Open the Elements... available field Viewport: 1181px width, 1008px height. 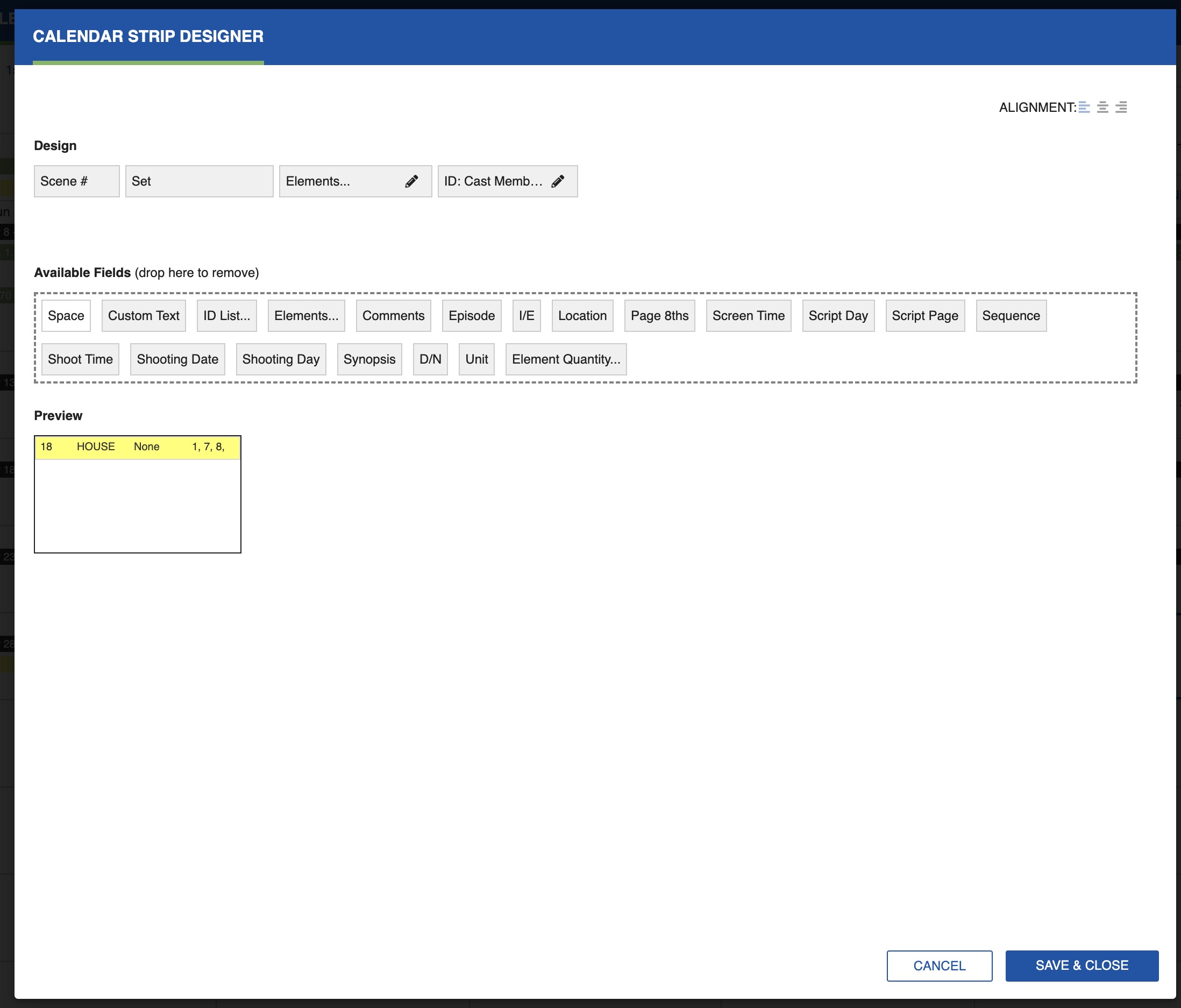[x=306, y=316]
